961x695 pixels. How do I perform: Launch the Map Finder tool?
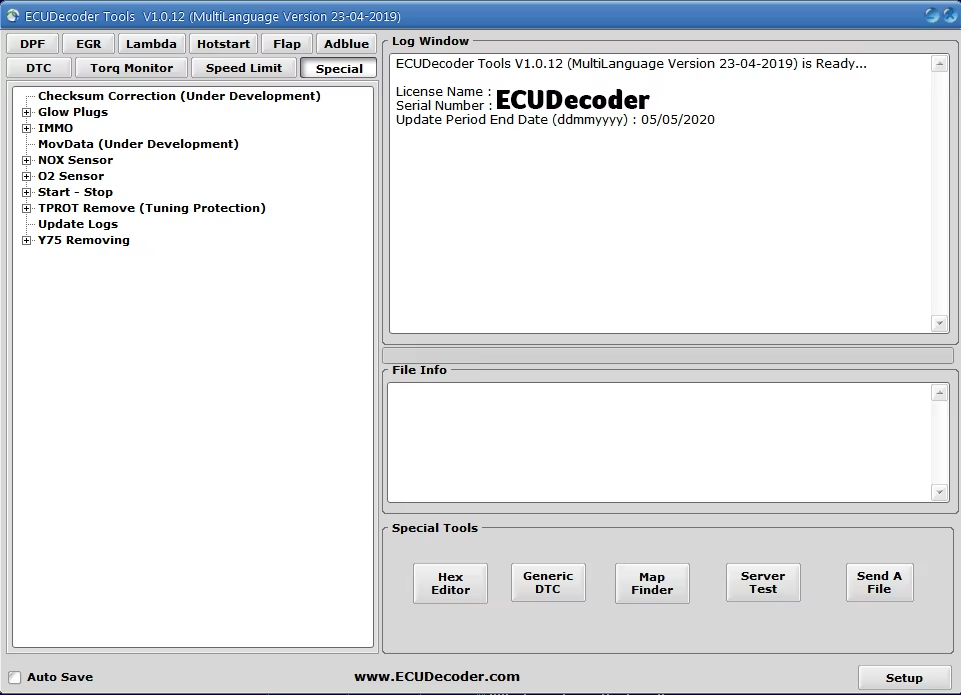tap(652, 583)
